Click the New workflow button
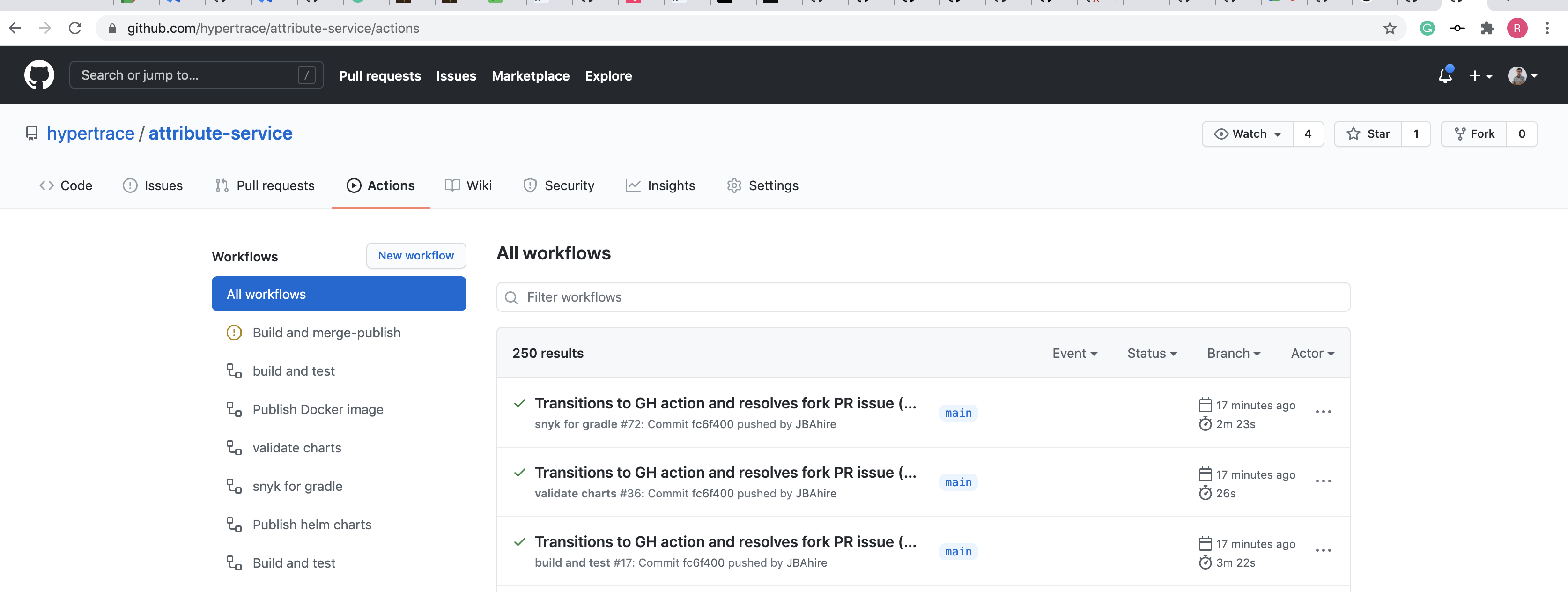Viewport: 1568px width, 592px height. 416,256
